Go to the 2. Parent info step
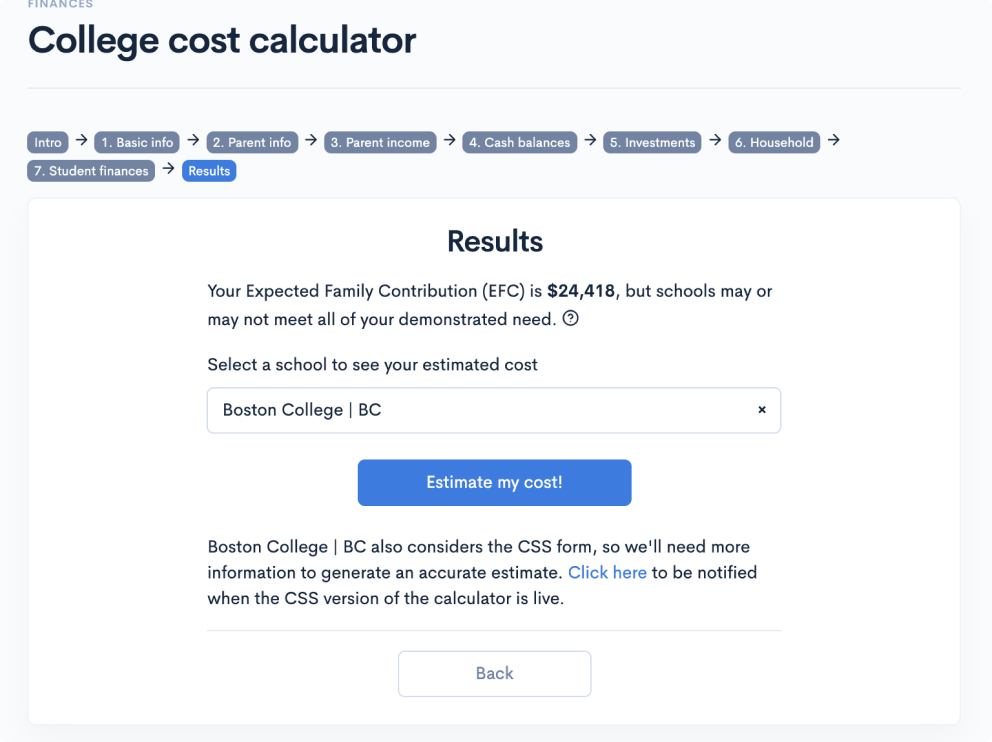This screenshot has width=992, height=742. tap(252, 142)
